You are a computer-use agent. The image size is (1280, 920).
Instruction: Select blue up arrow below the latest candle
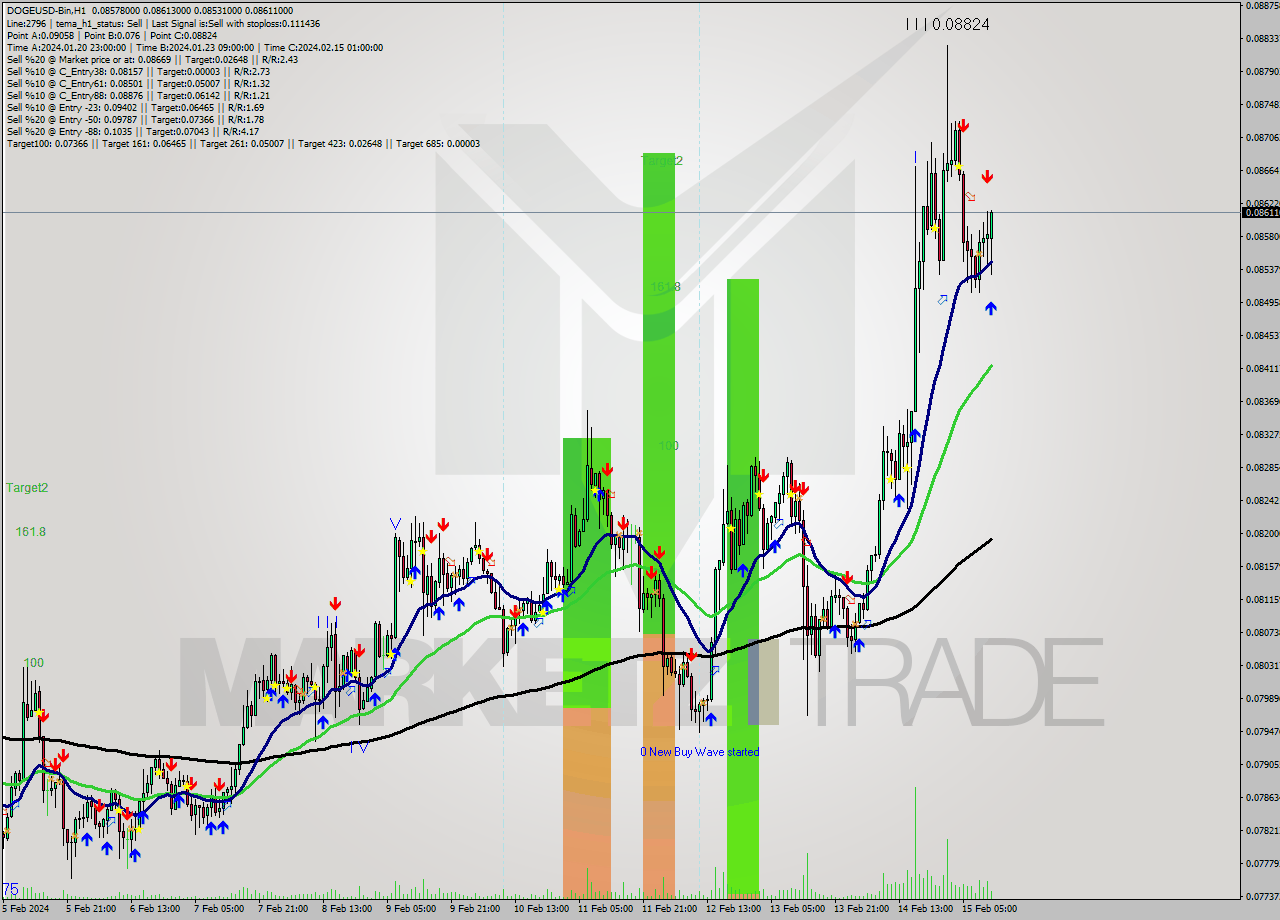tap(991, 308)
